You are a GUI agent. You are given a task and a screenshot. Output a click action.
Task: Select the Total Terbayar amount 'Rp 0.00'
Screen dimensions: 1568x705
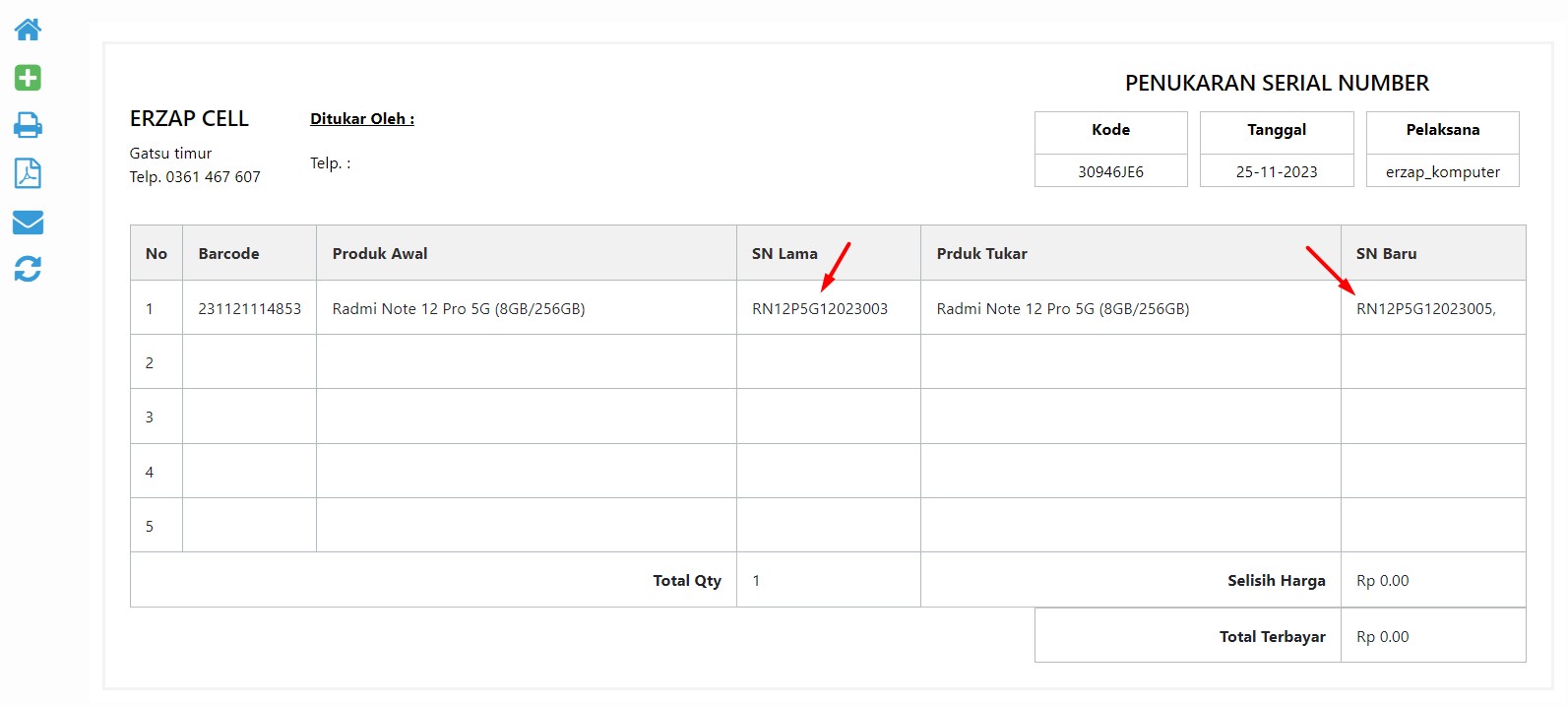pyautogui.click(x=1383, y=637)
